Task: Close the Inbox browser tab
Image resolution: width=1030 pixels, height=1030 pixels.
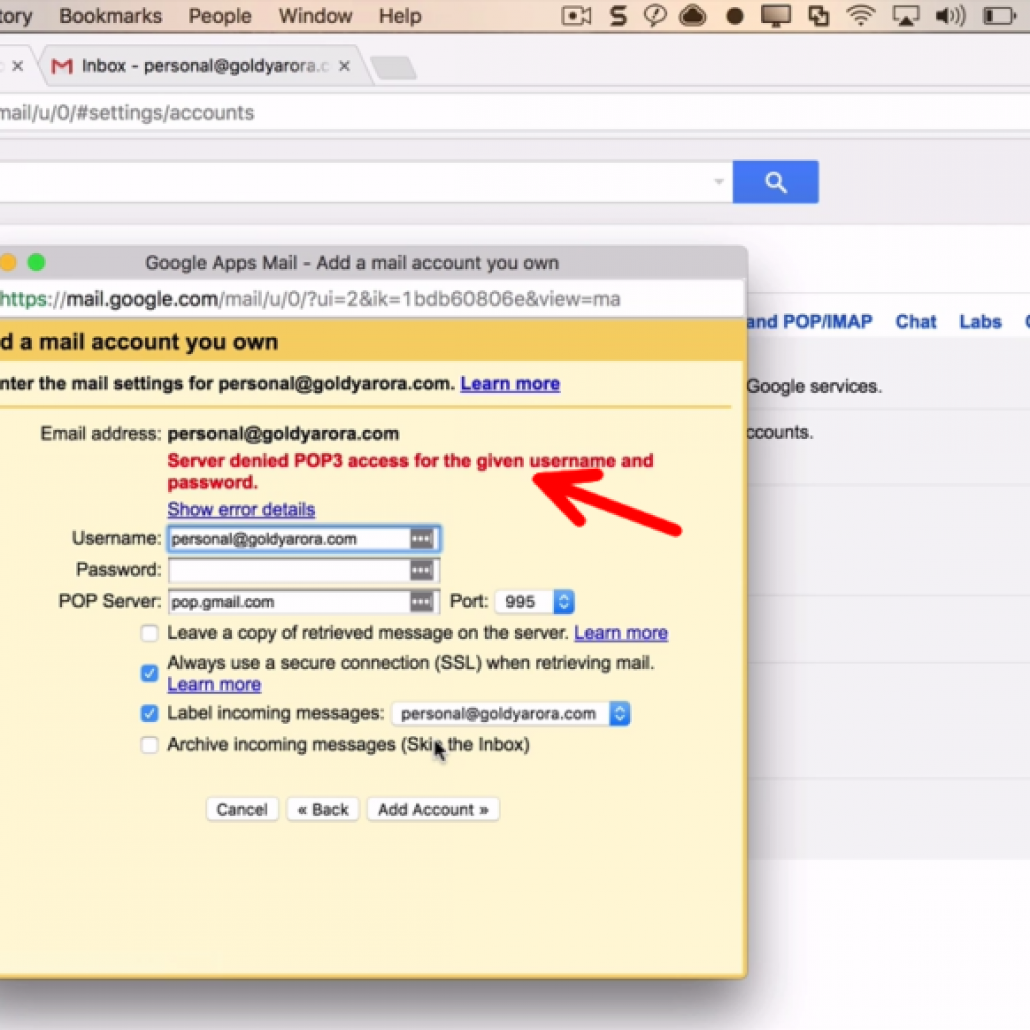Action: click(x=344, y=66)
